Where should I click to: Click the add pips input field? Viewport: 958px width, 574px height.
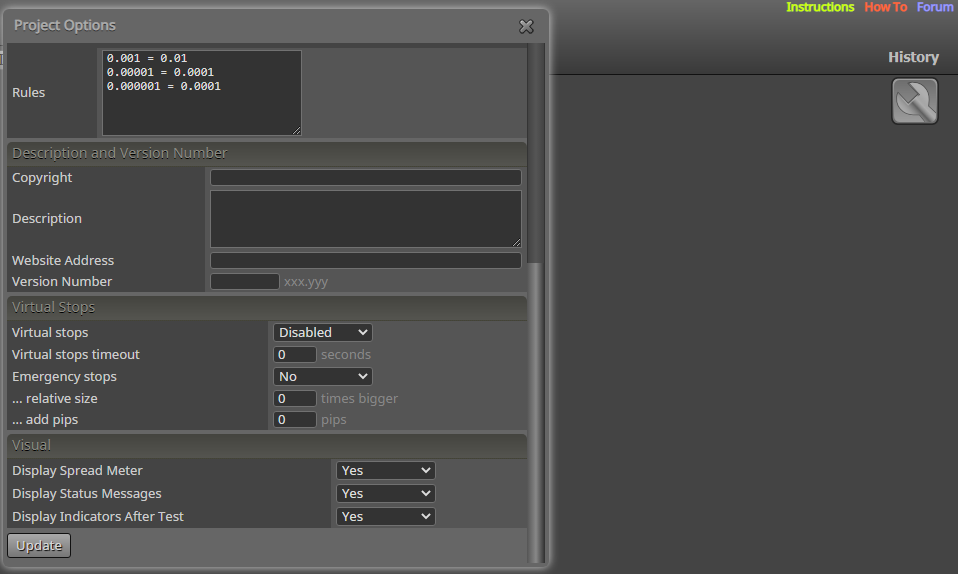[294, 419]
